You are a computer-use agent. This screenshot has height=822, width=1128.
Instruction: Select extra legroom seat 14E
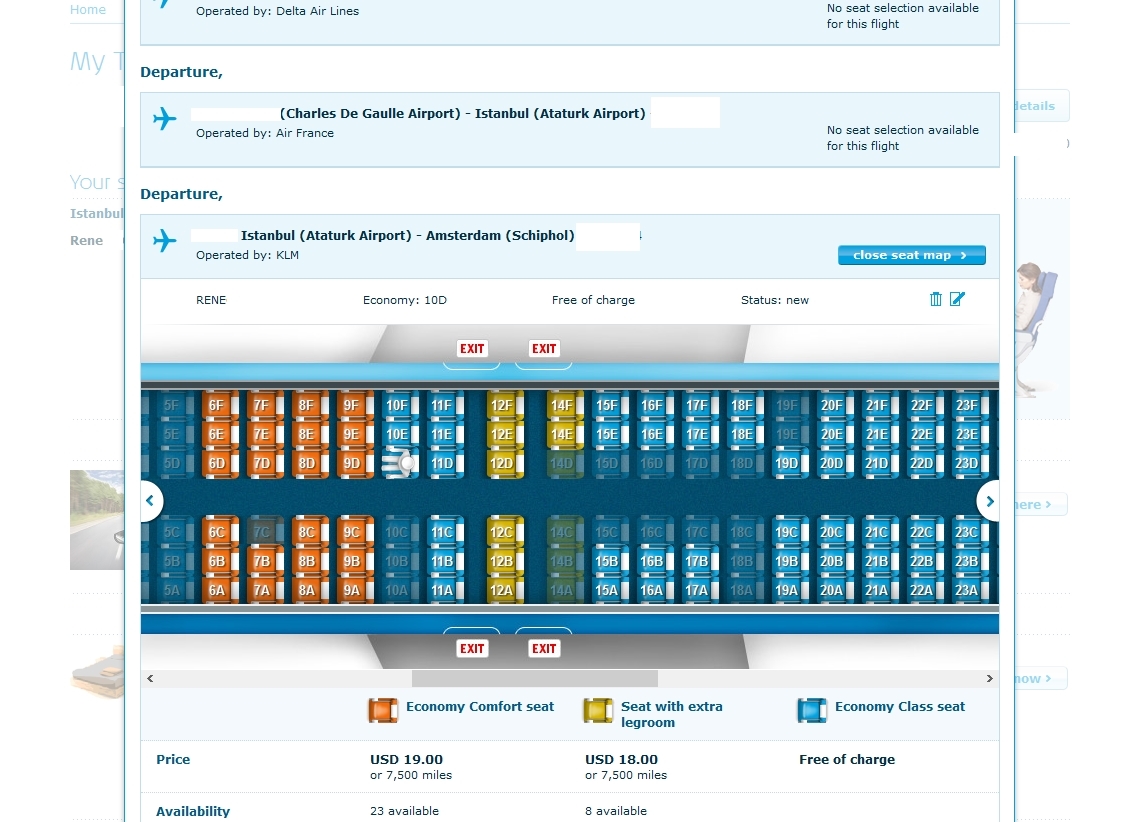pos(561,435)
